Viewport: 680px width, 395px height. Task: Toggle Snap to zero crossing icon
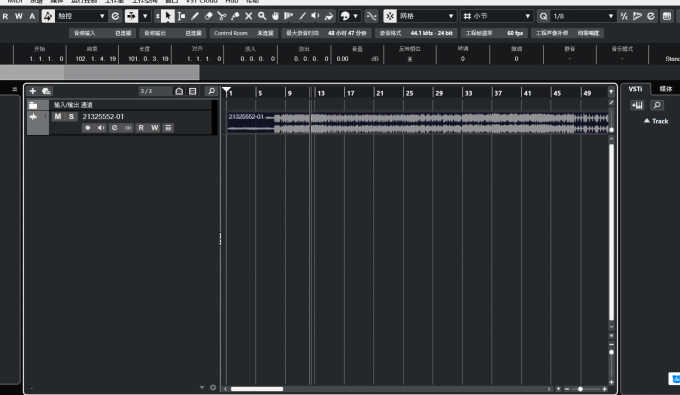(x=372, y=16)
